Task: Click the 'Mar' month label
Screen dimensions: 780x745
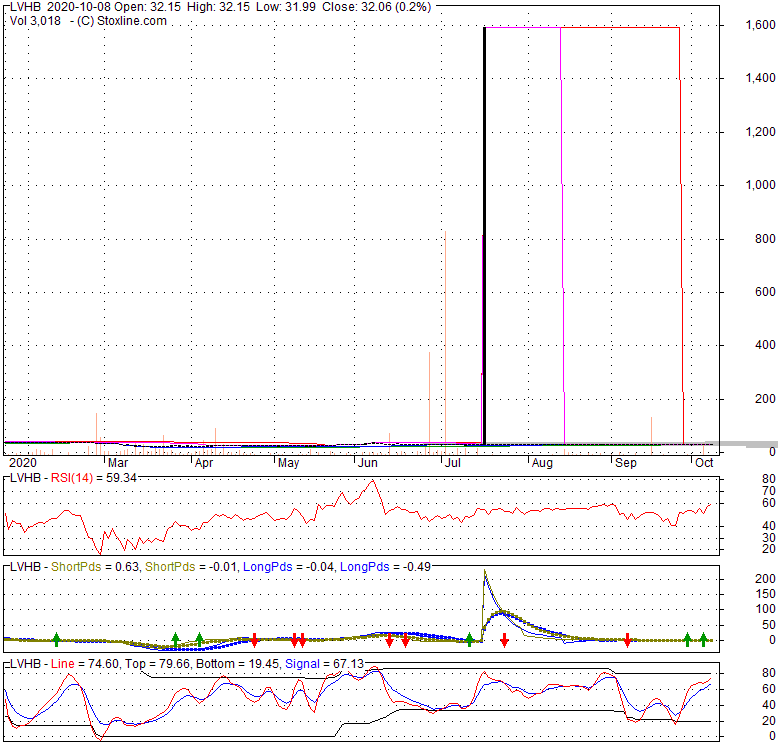Action: tap(118, 463)
